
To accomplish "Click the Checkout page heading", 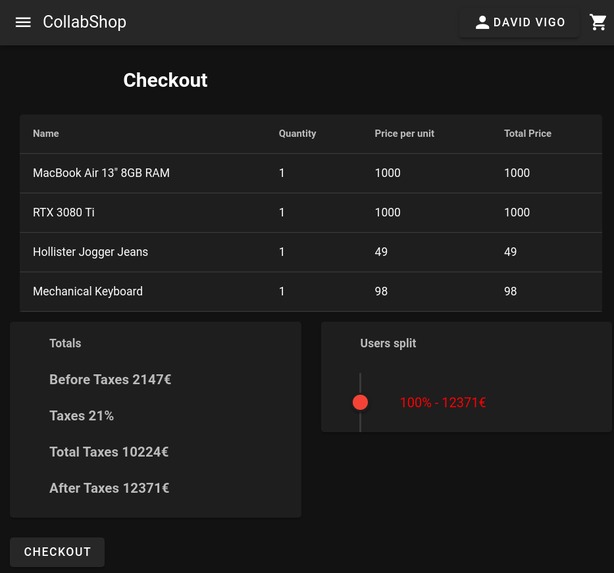I will (x=165, y=80).
